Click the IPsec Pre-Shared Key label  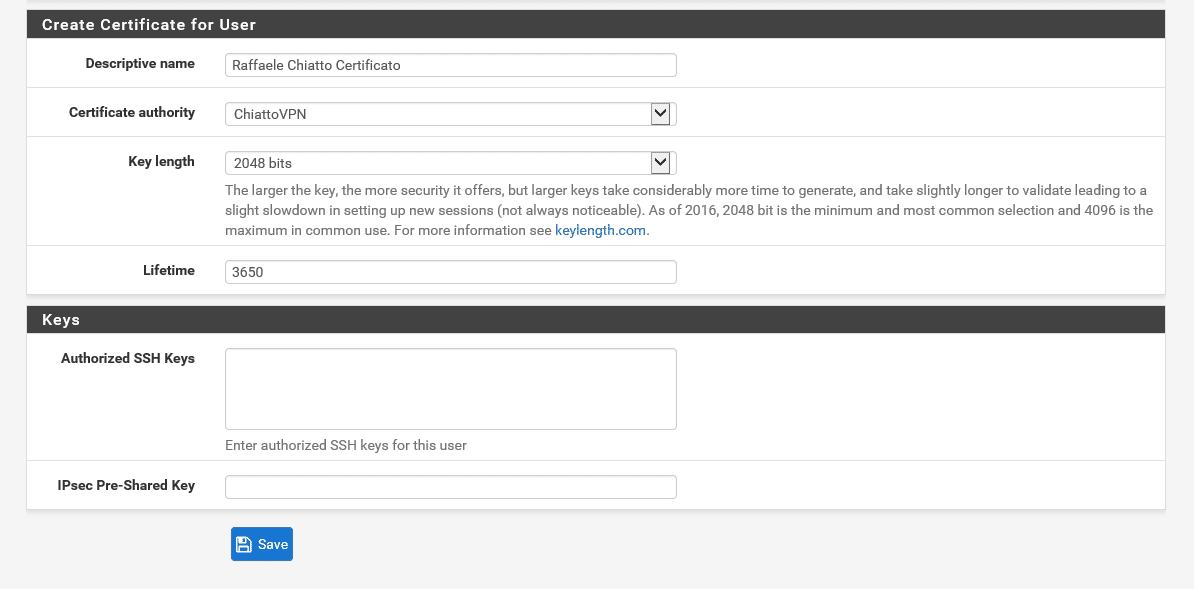127,485
